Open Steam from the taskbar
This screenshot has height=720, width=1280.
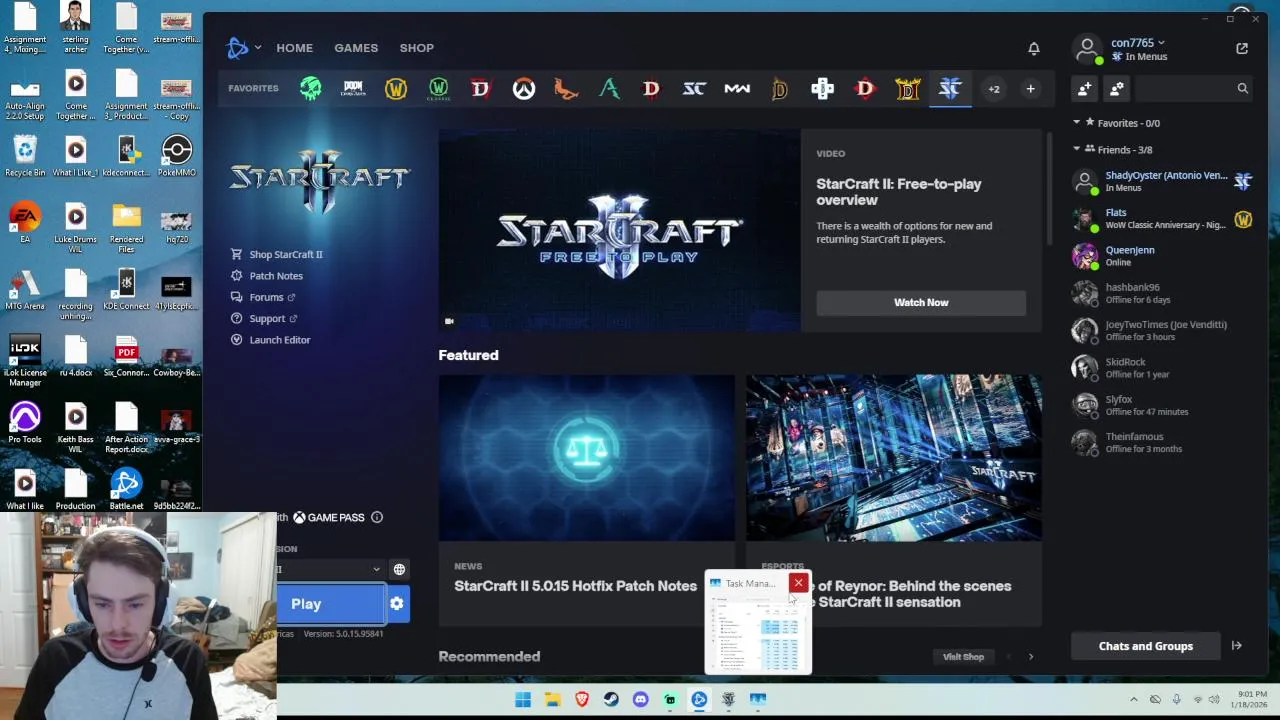pyautogui.click(x=611, y=700)
